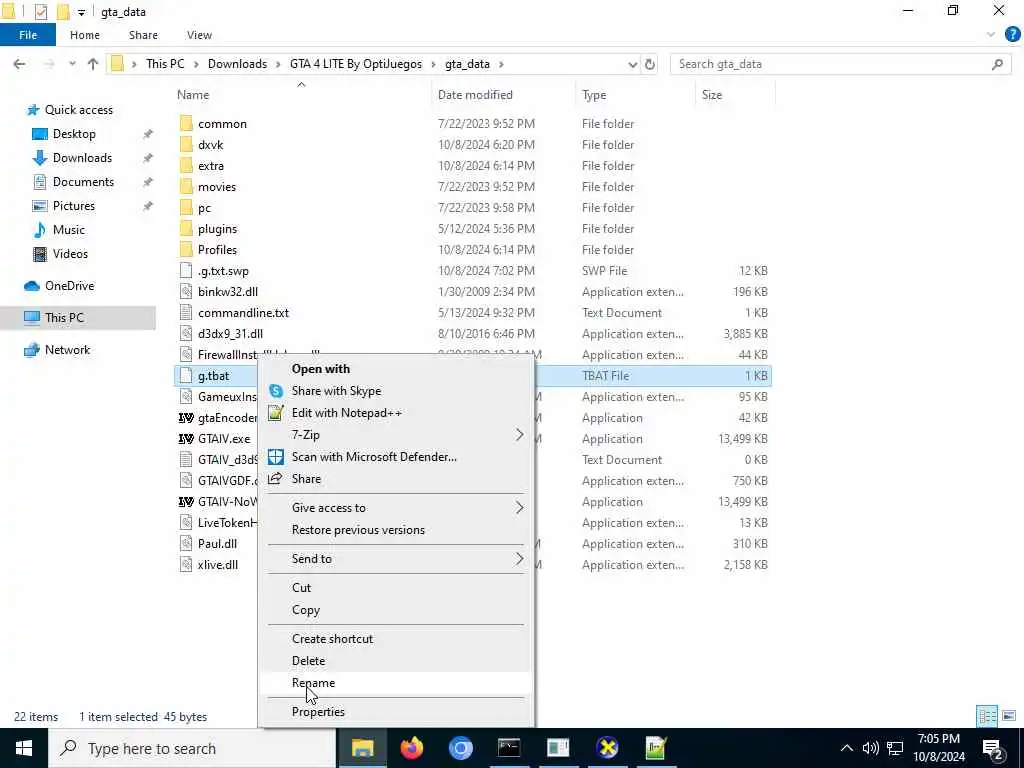Open the File ribbon tab
Image resolution: width=1024 pixels, height=768 pixels.
tap(28, 35)
